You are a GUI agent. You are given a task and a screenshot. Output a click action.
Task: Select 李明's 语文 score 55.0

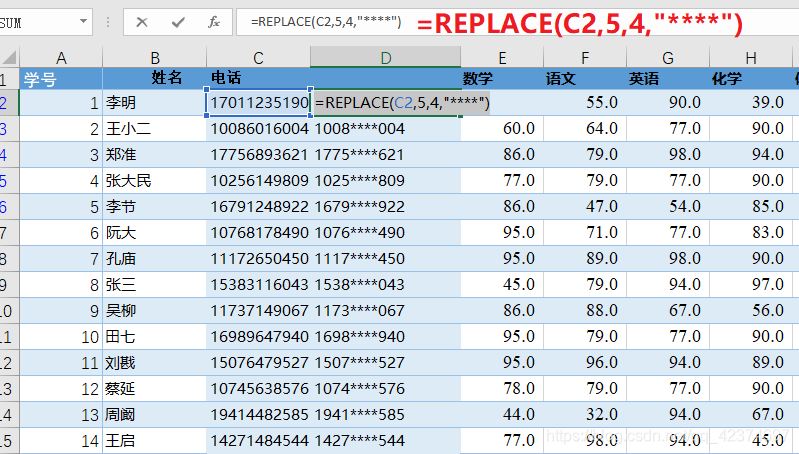[585, 103]
